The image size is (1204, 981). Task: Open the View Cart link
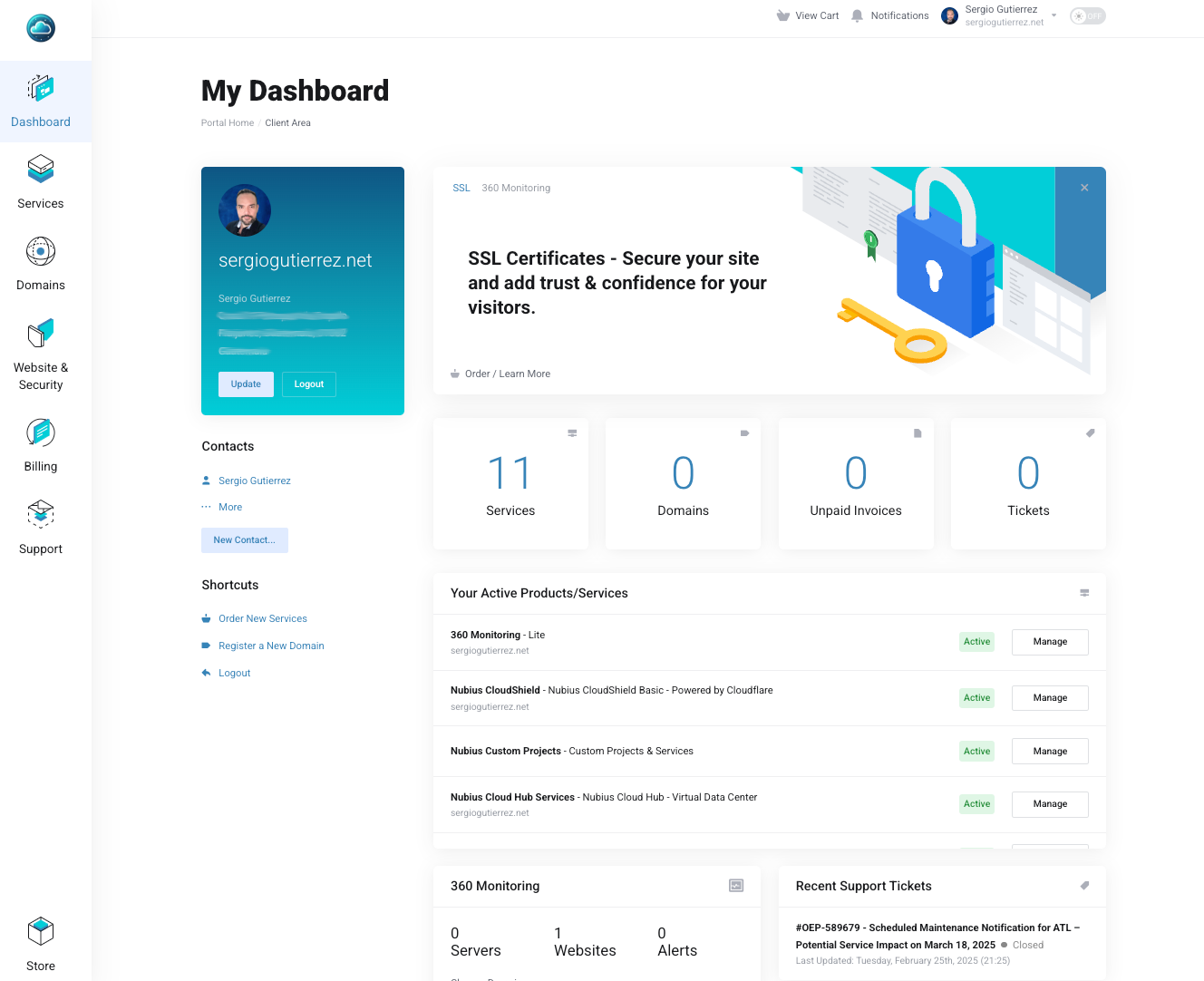(817, 15)
